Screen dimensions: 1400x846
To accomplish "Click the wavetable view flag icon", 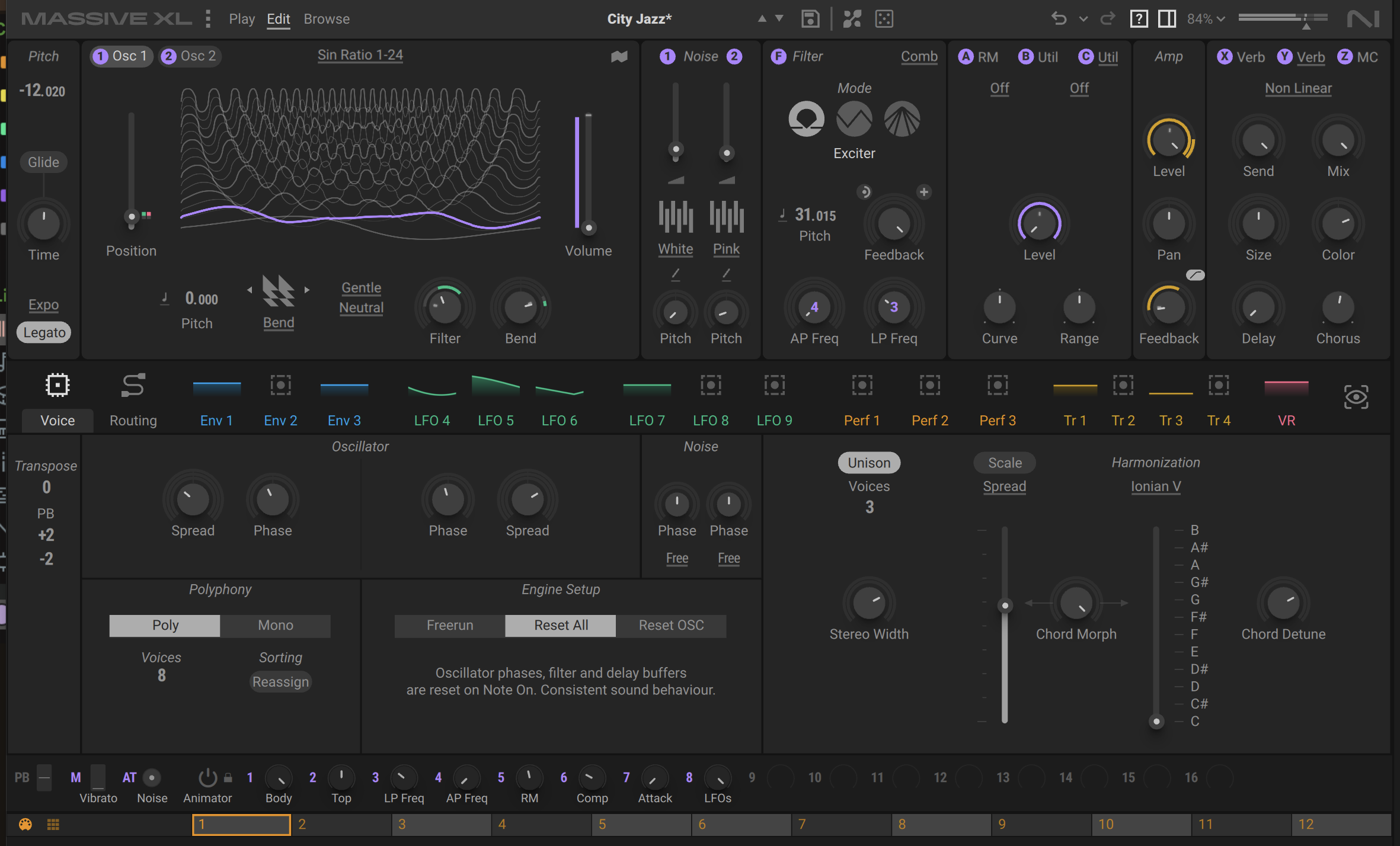I will click(x=619, y=56).
